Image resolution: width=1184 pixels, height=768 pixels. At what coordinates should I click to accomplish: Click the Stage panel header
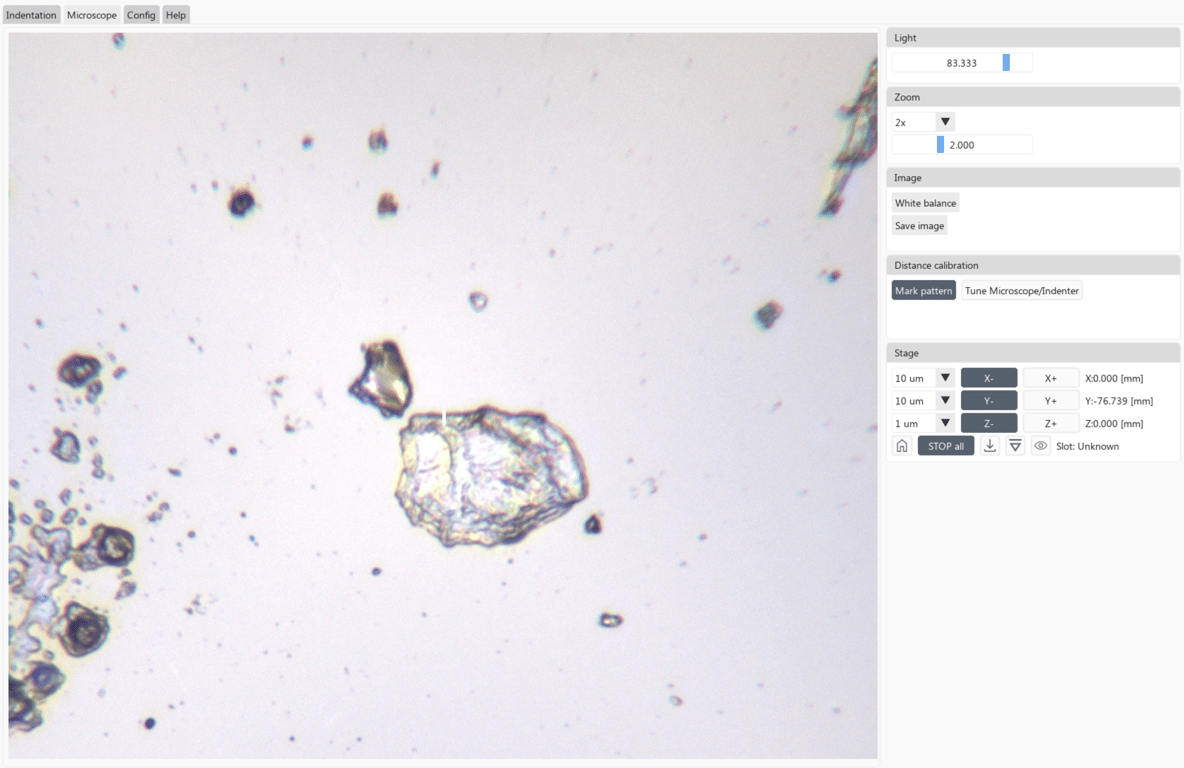point(1033,353)
